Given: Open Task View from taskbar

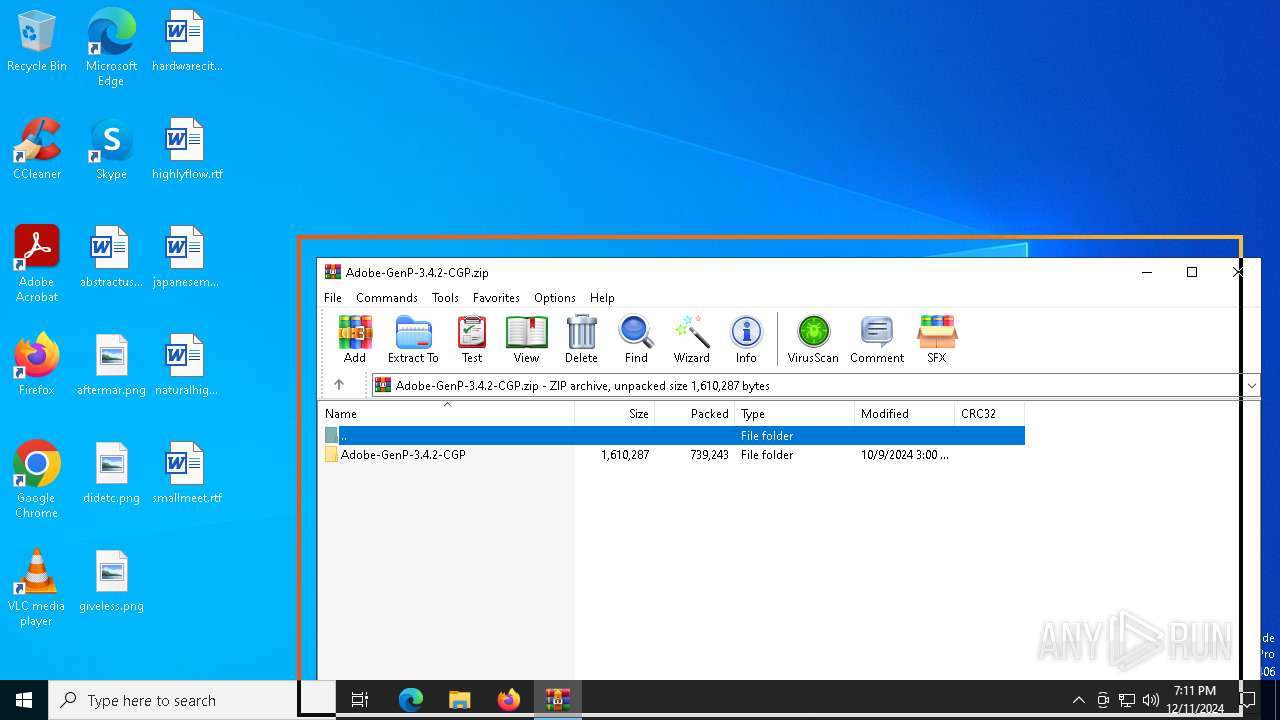Looking at the screenshot, I should click(360, 700).
